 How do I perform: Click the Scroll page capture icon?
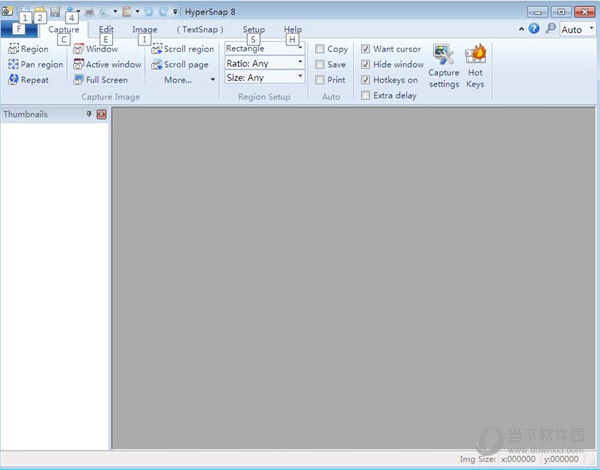tap(157, 64)
